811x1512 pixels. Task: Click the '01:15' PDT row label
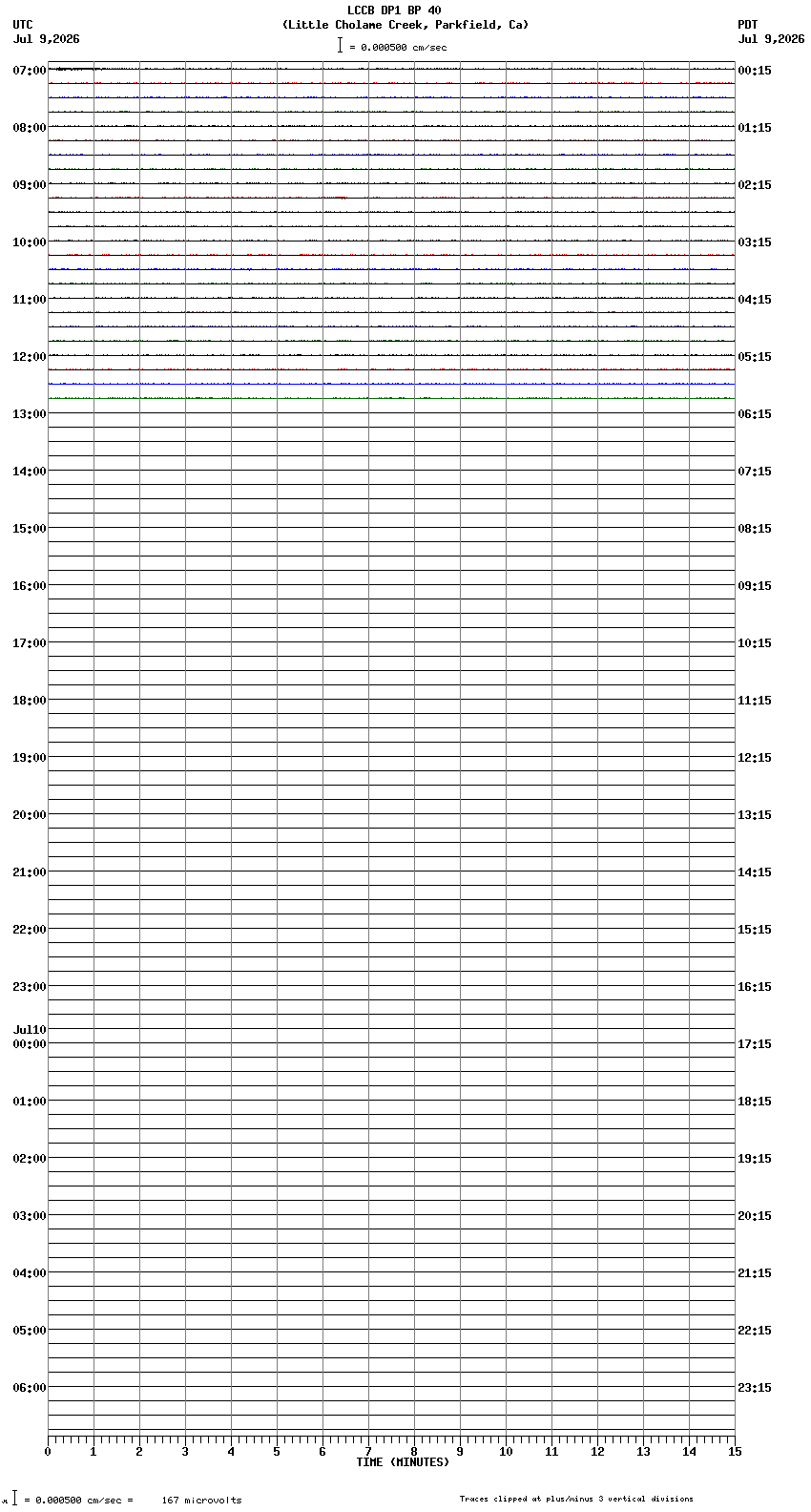[x=755, y=128]
